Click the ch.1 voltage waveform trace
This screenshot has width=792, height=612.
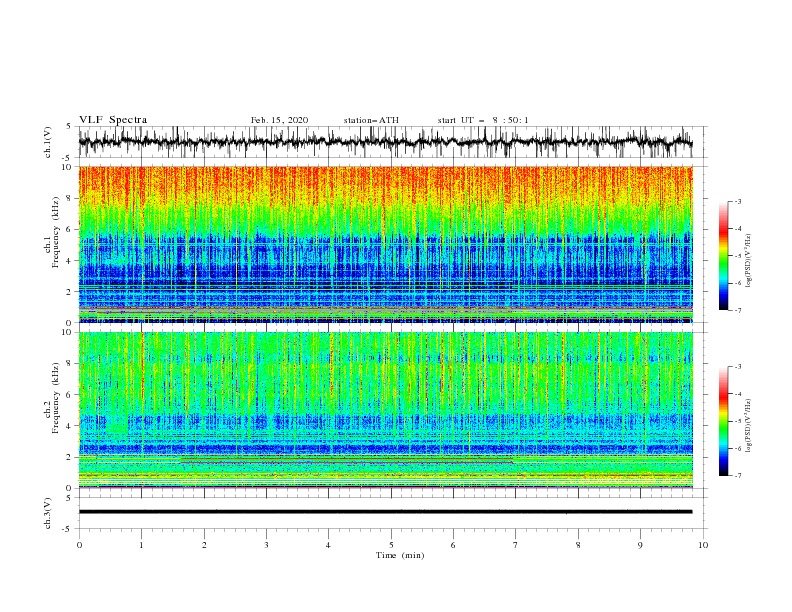pyautogui.click(x=385, y=142)
